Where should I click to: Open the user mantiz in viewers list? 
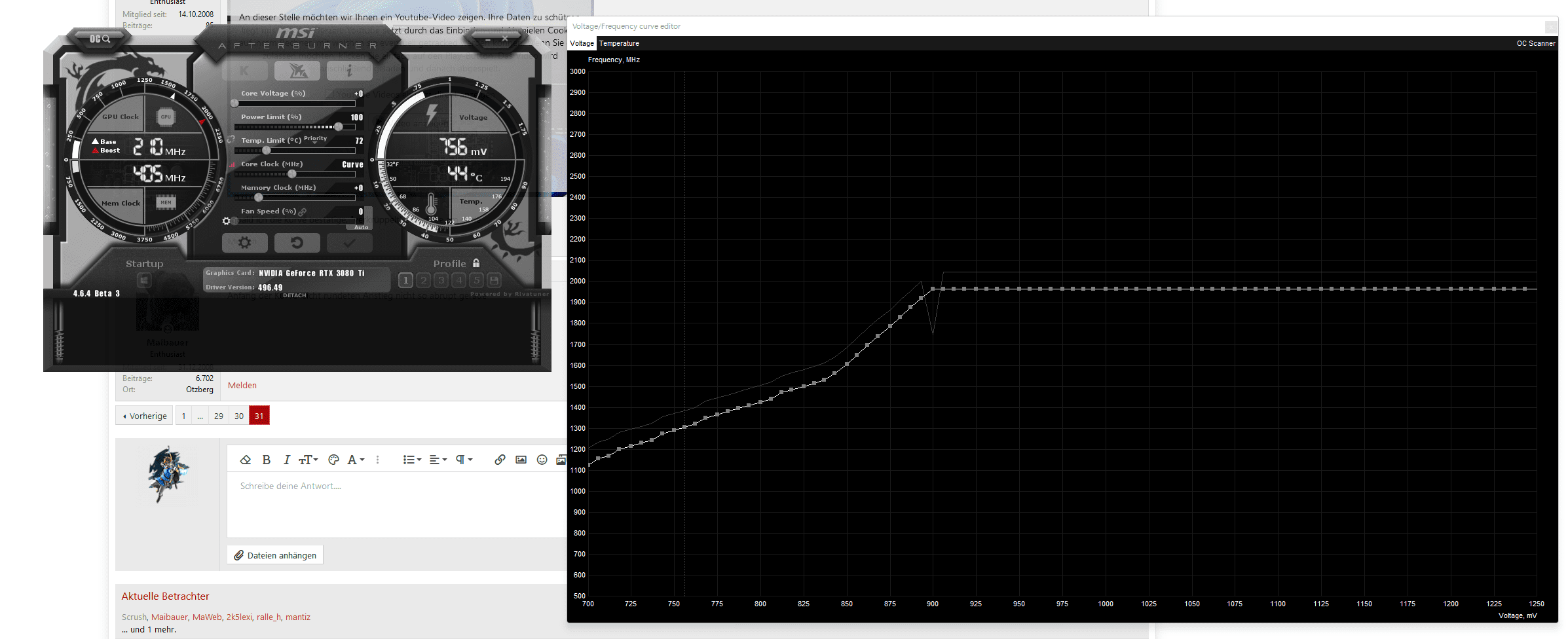pyautogui.click(x=298, y=617)
